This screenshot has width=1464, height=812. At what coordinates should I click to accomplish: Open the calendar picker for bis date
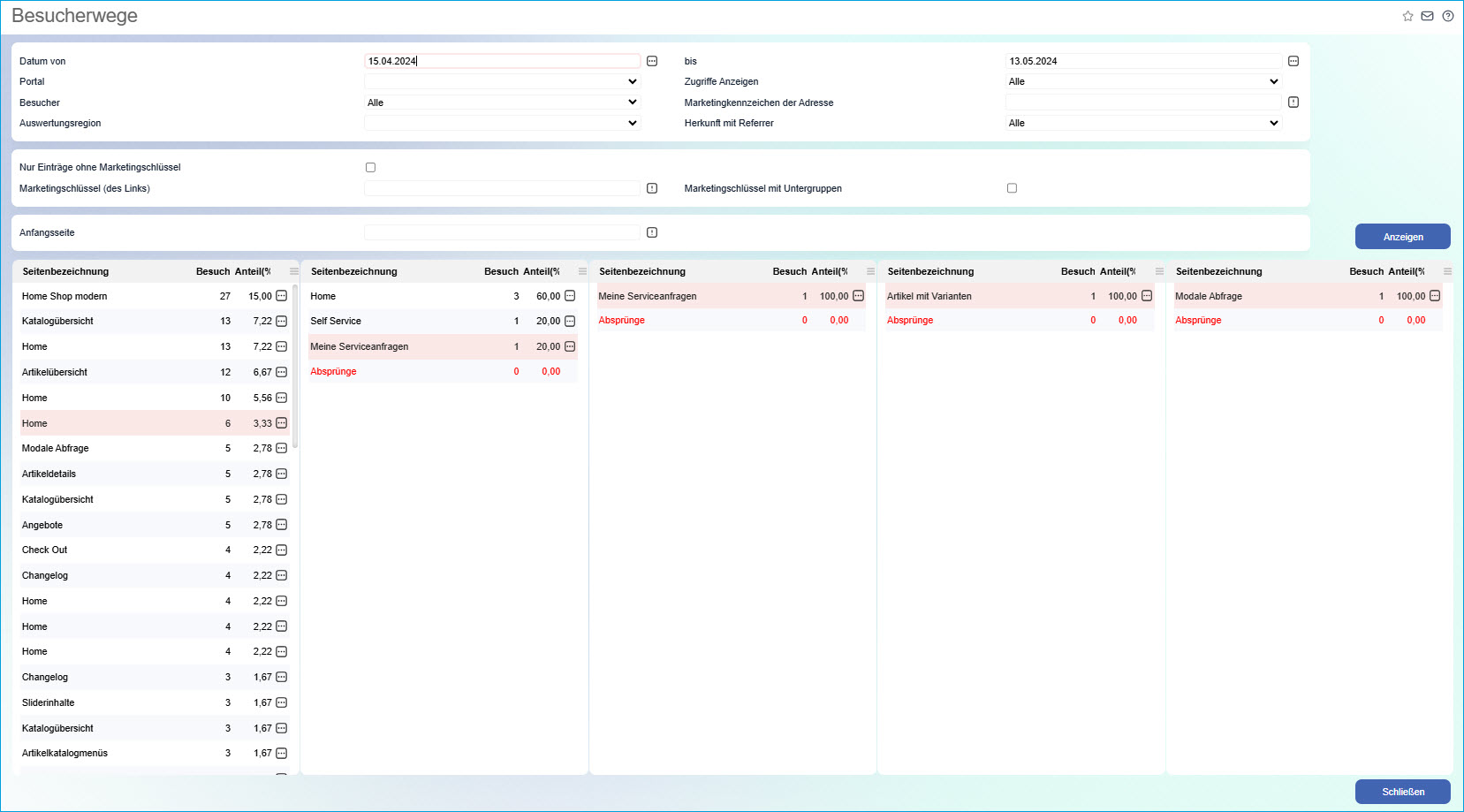pos(1293,61)
